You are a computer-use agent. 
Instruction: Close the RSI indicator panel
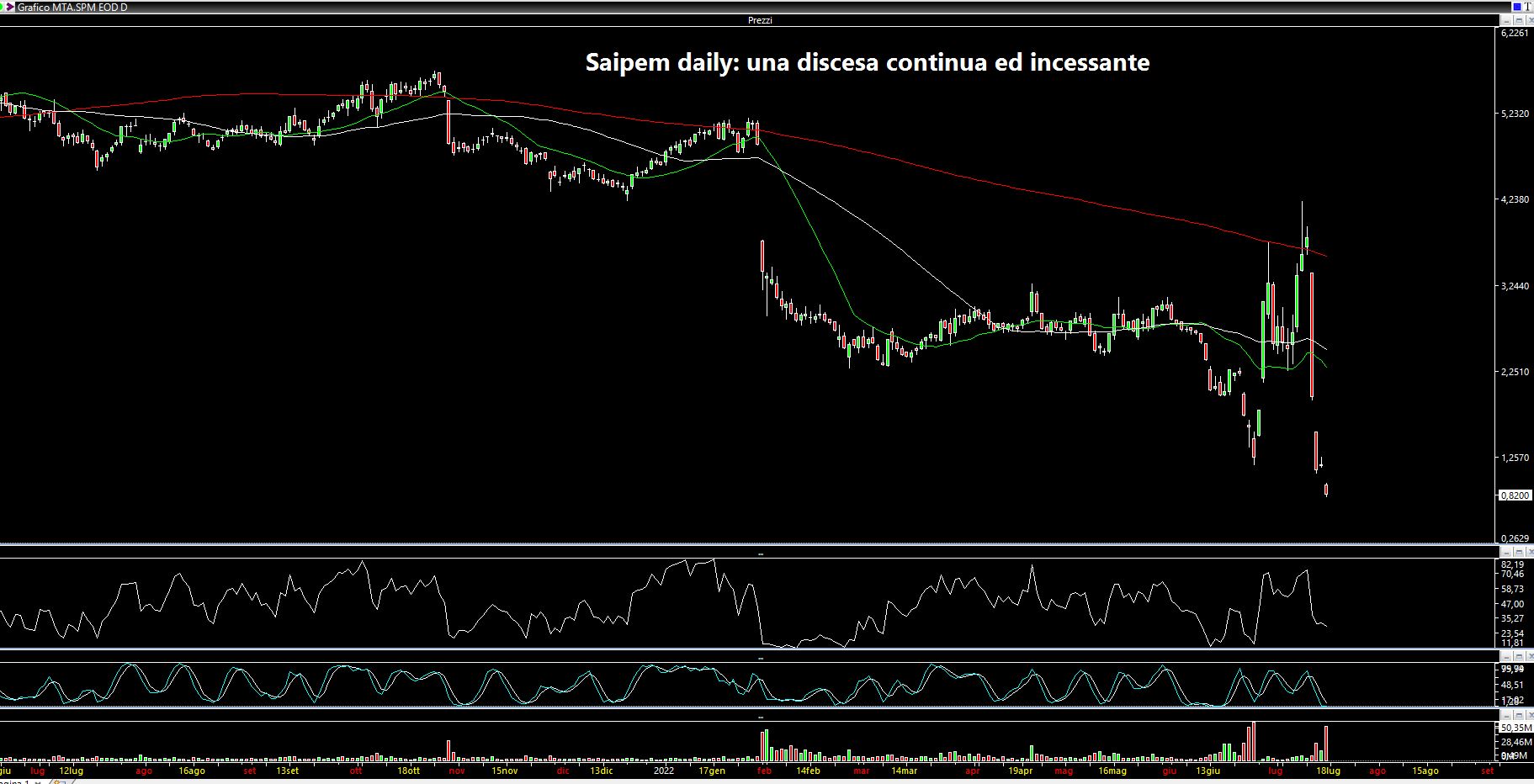(x=1530, y=554)
